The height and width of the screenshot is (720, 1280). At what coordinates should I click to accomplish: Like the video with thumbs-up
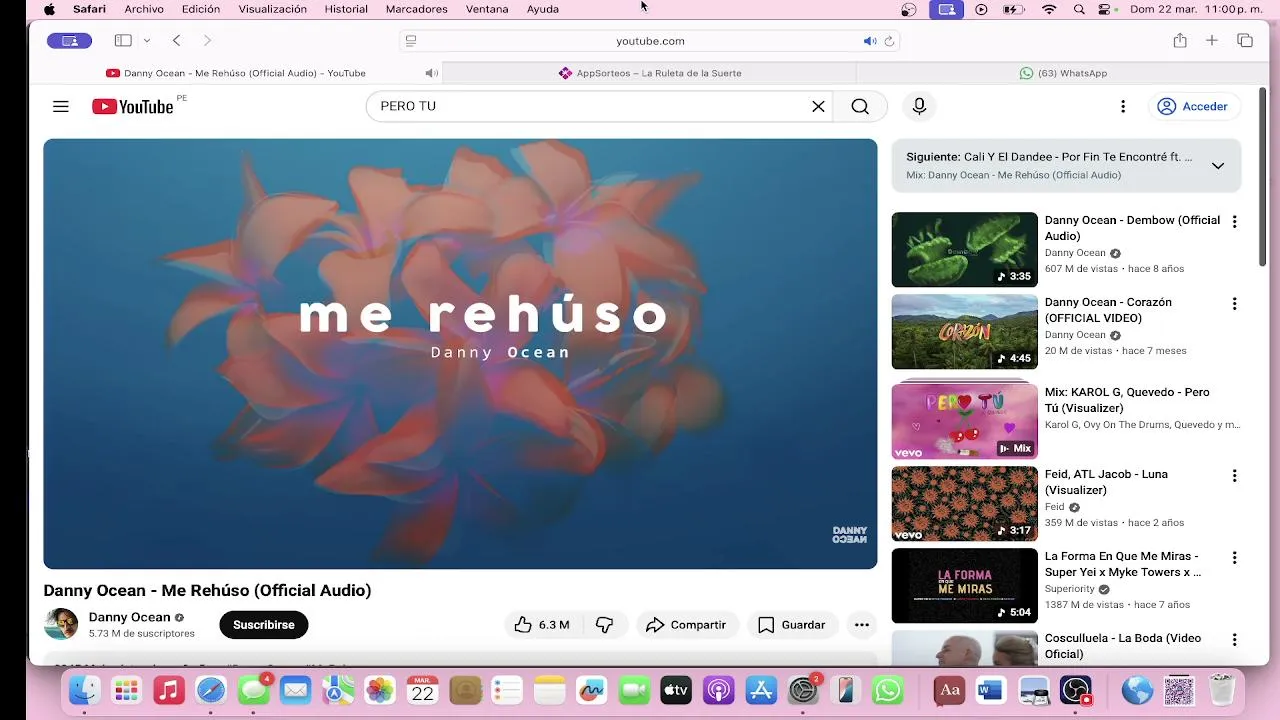coord(542,625)
